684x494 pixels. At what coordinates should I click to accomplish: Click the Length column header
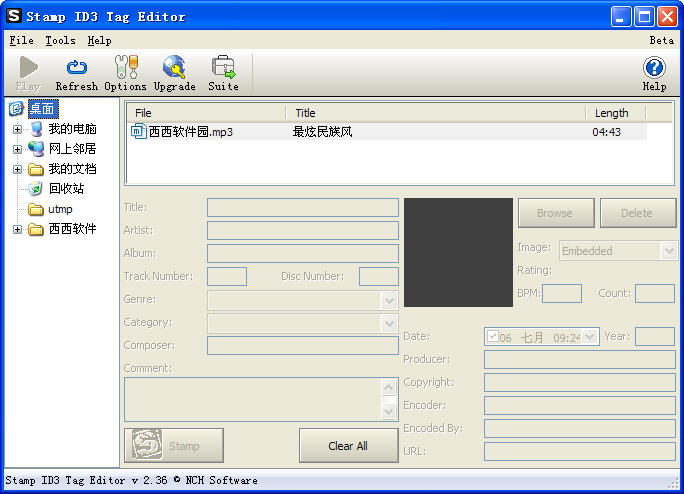pos(616,113)
